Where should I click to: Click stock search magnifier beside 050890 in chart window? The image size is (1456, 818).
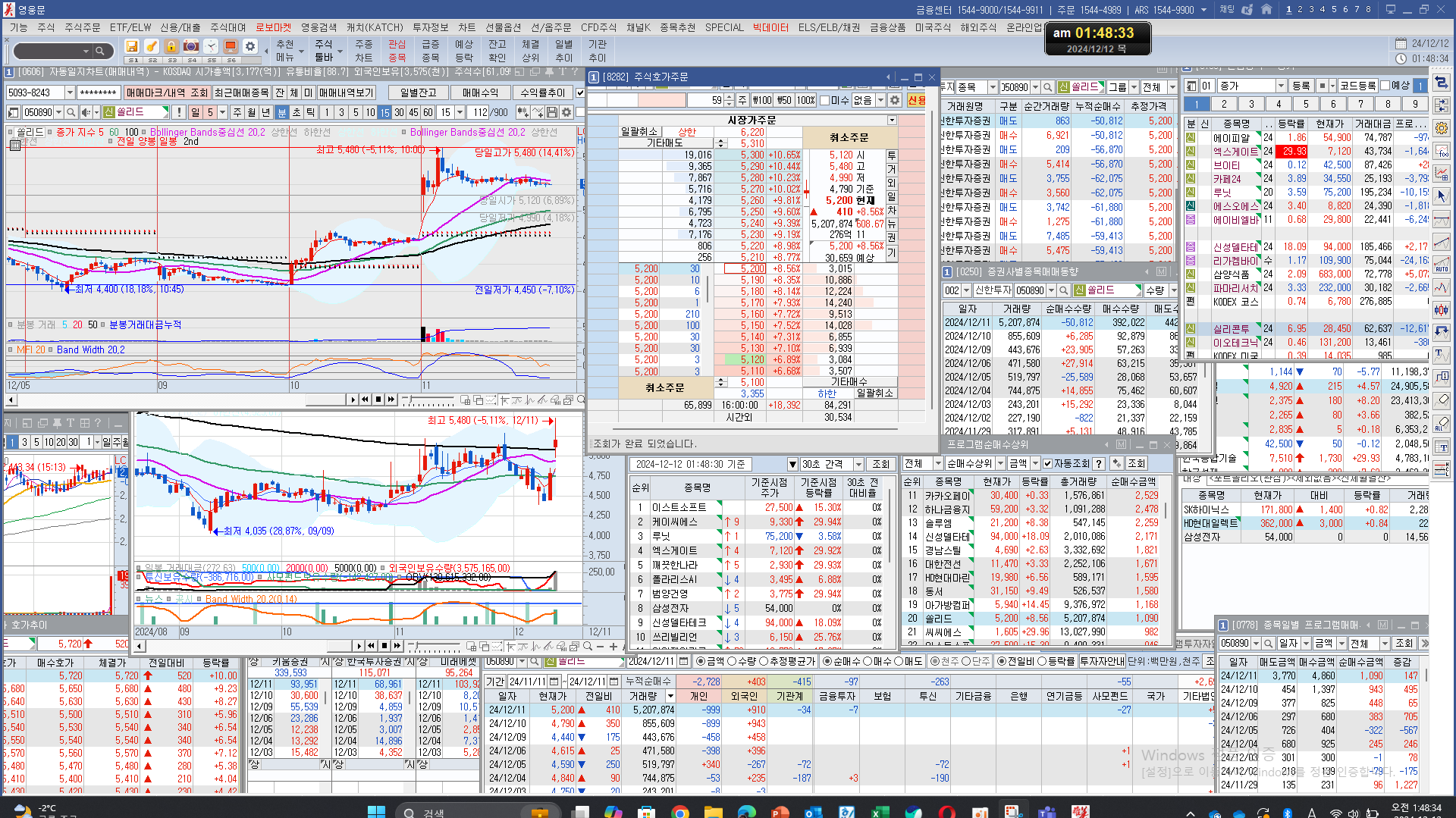pos(71,112)
